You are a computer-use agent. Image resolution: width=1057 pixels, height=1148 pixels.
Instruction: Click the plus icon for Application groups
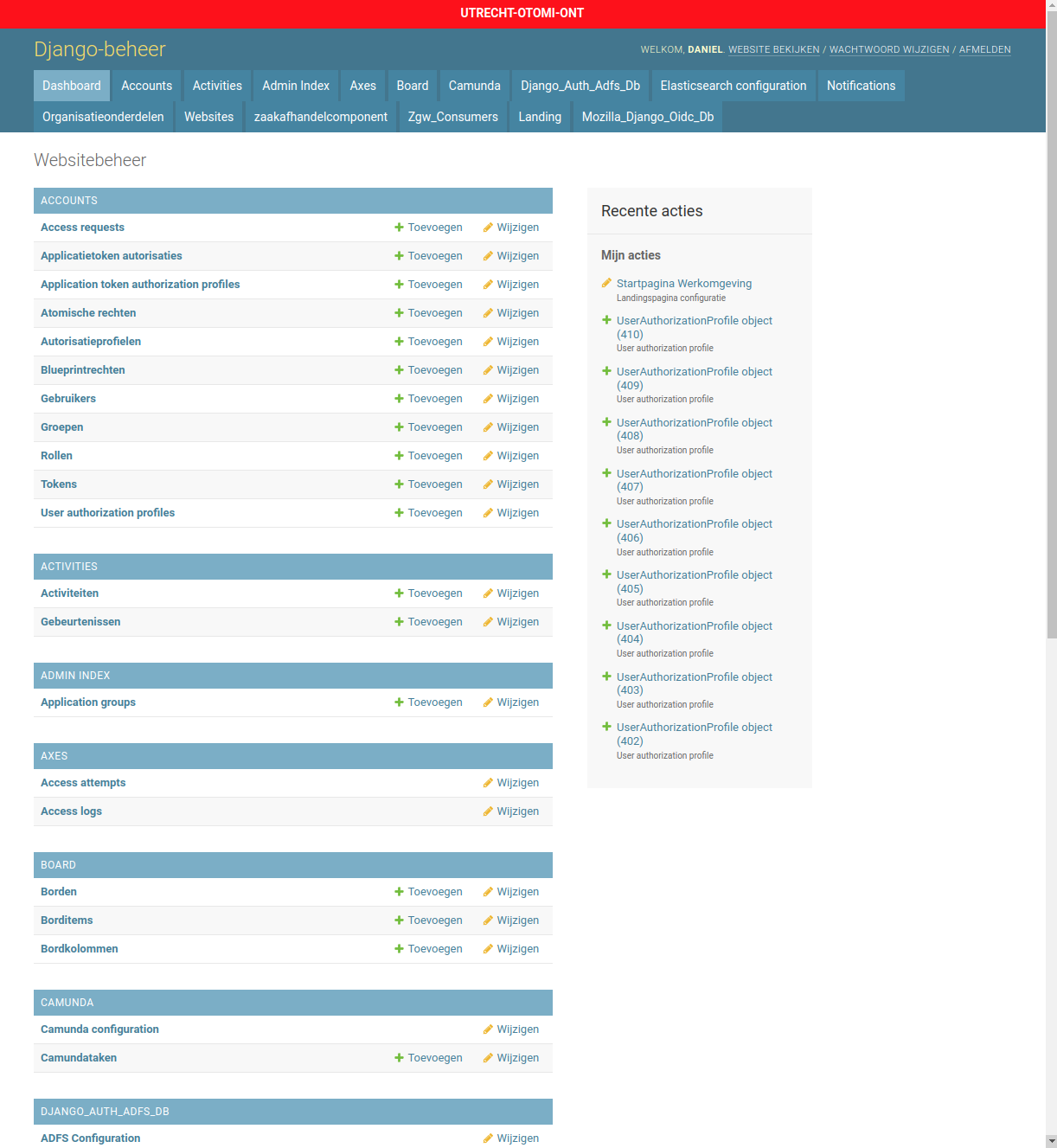click(399, 702)
